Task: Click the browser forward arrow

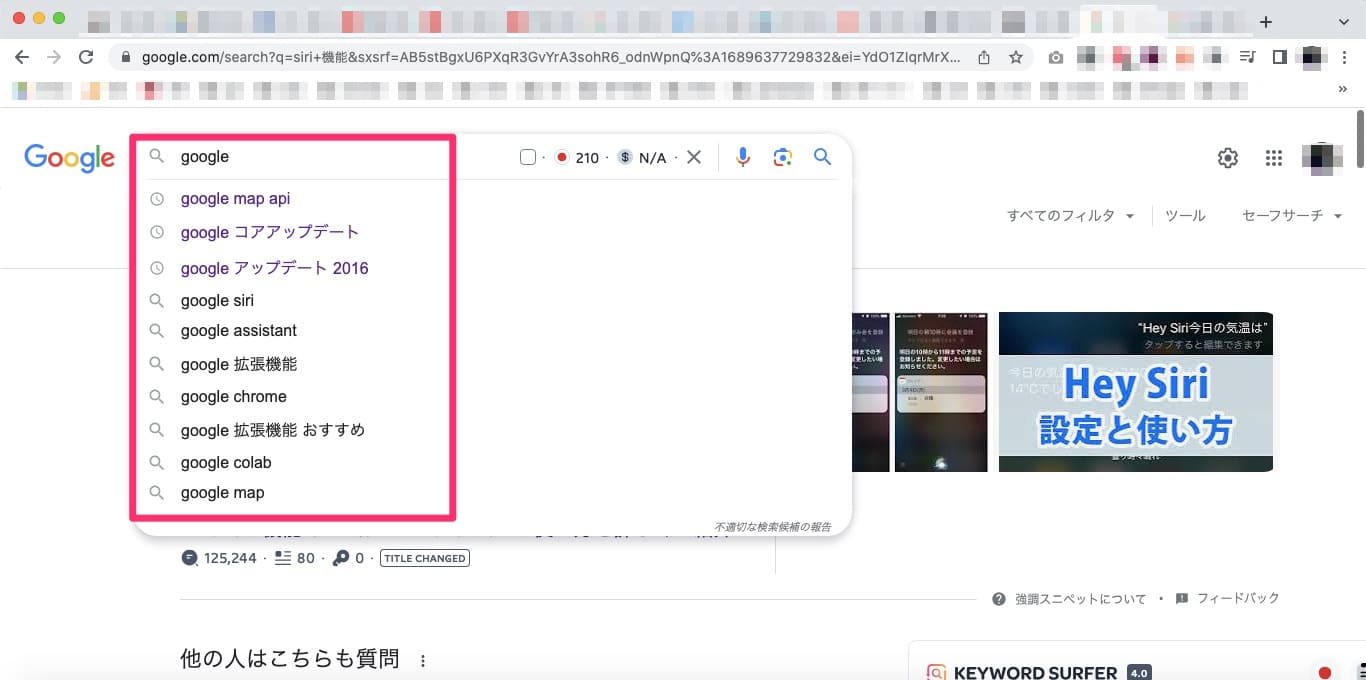Action: [x=54, y=57]
